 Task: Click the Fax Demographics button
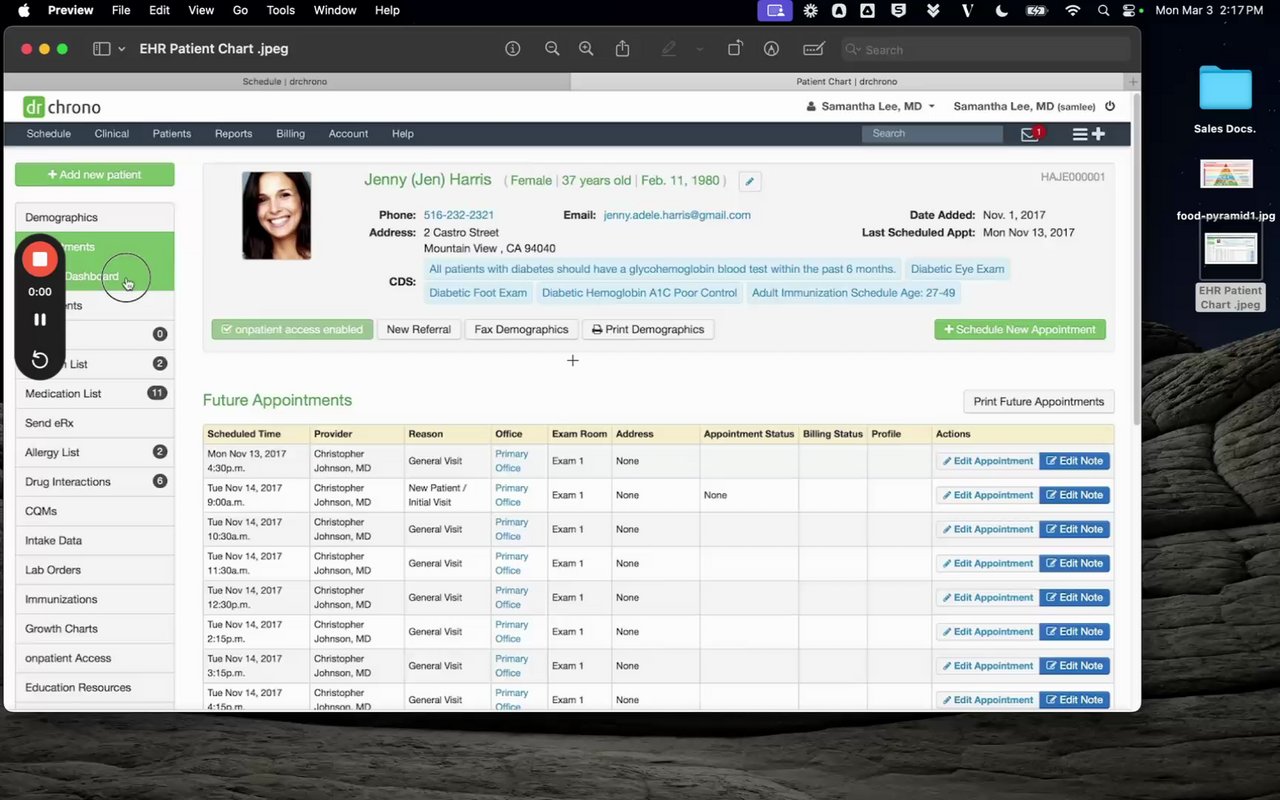[521, 329]
